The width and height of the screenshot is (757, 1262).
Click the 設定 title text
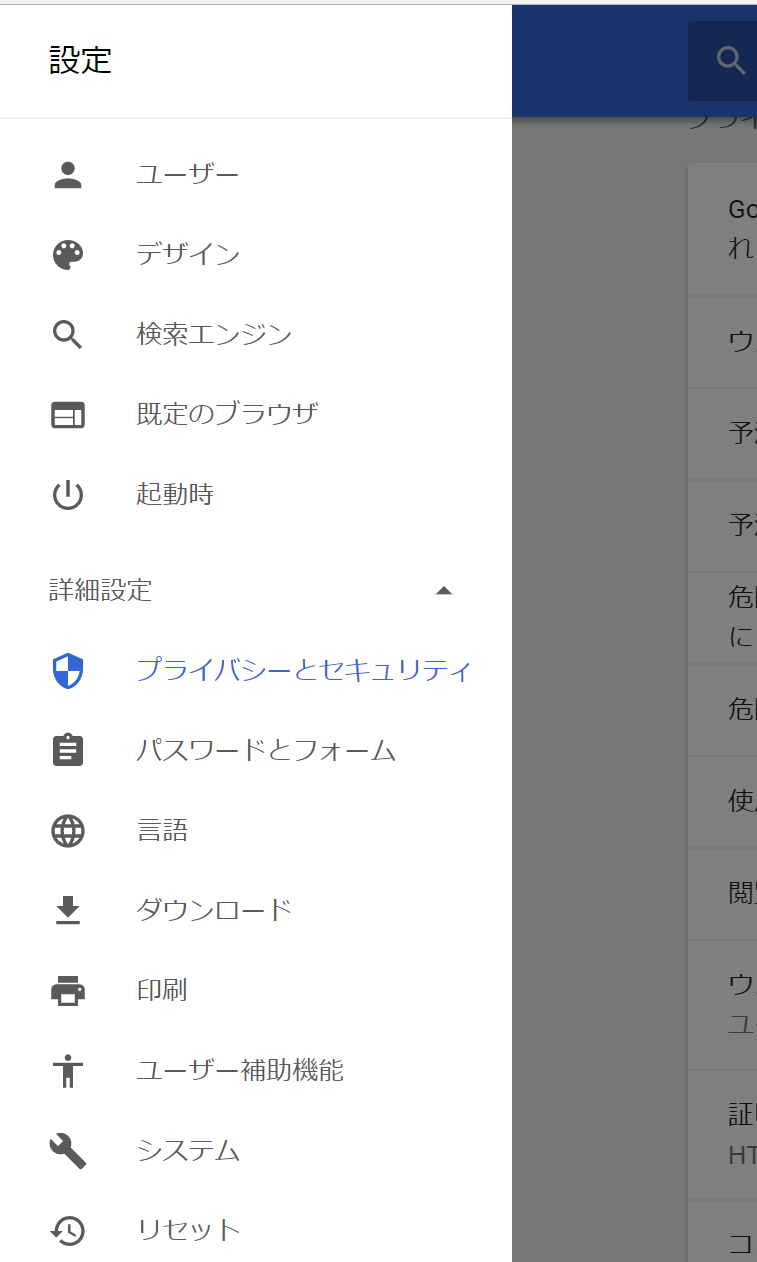[x=81, y=61]
